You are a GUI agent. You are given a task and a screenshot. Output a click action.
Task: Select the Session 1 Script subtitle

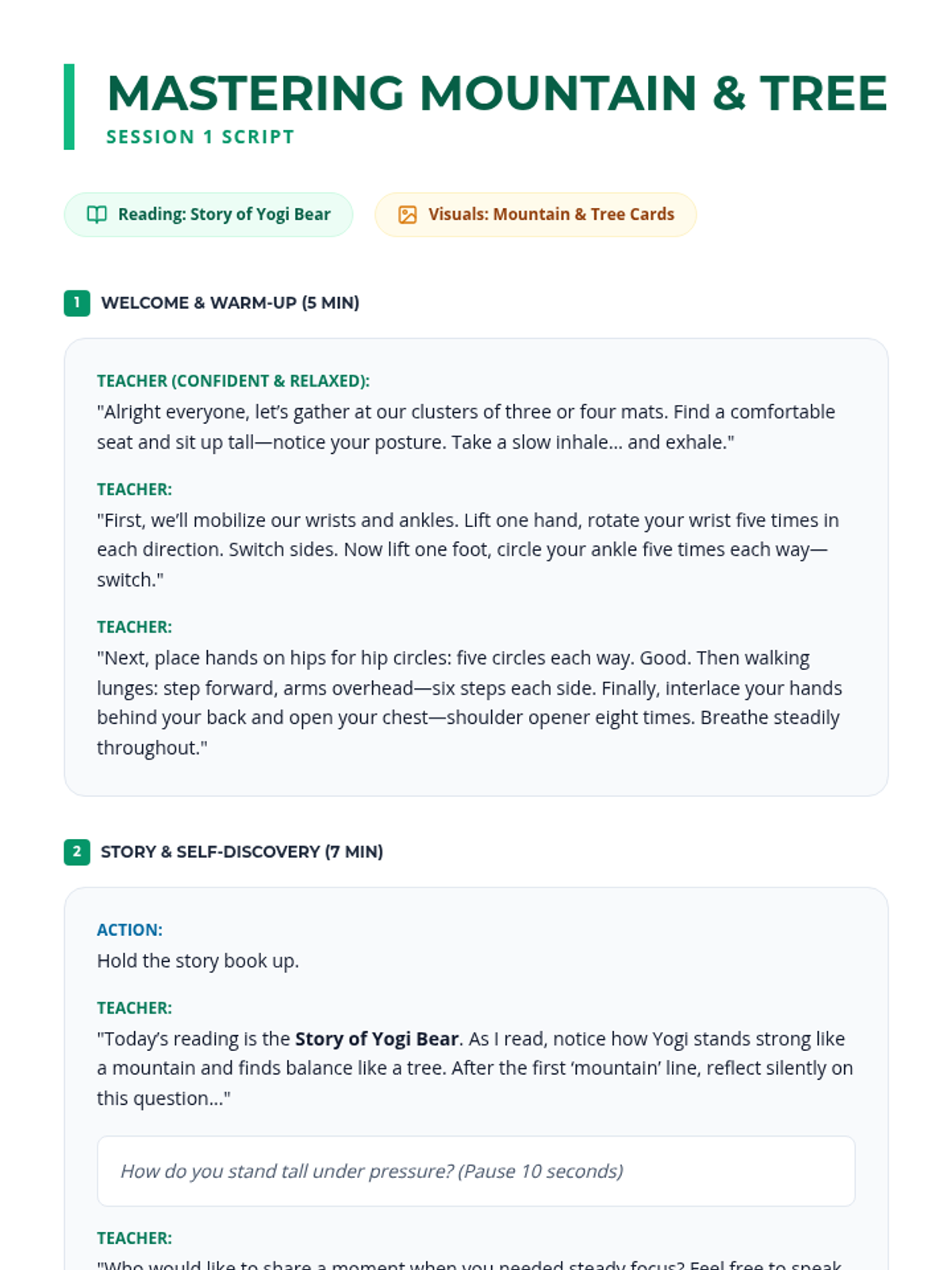200,137
